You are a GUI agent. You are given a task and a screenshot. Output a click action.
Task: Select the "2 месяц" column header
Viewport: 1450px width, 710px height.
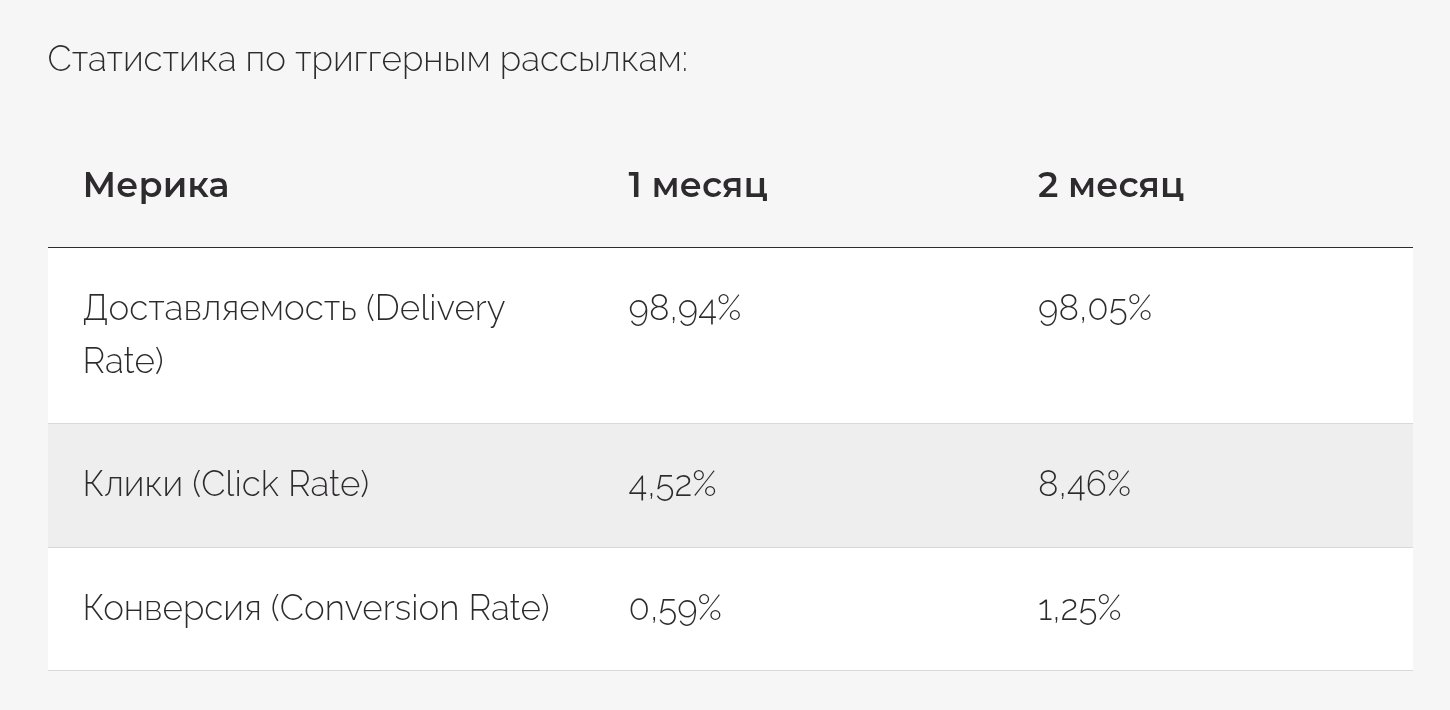point(1111,186)
